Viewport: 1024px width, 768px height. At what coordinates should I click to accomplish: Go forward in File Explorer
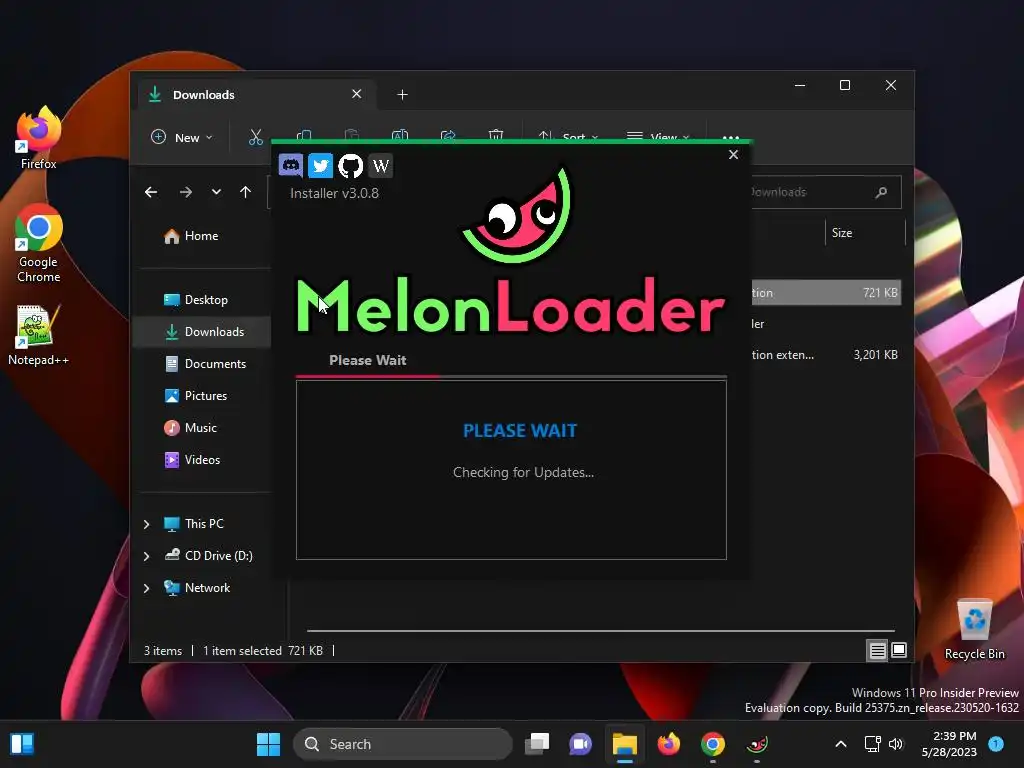coord(185,192)
